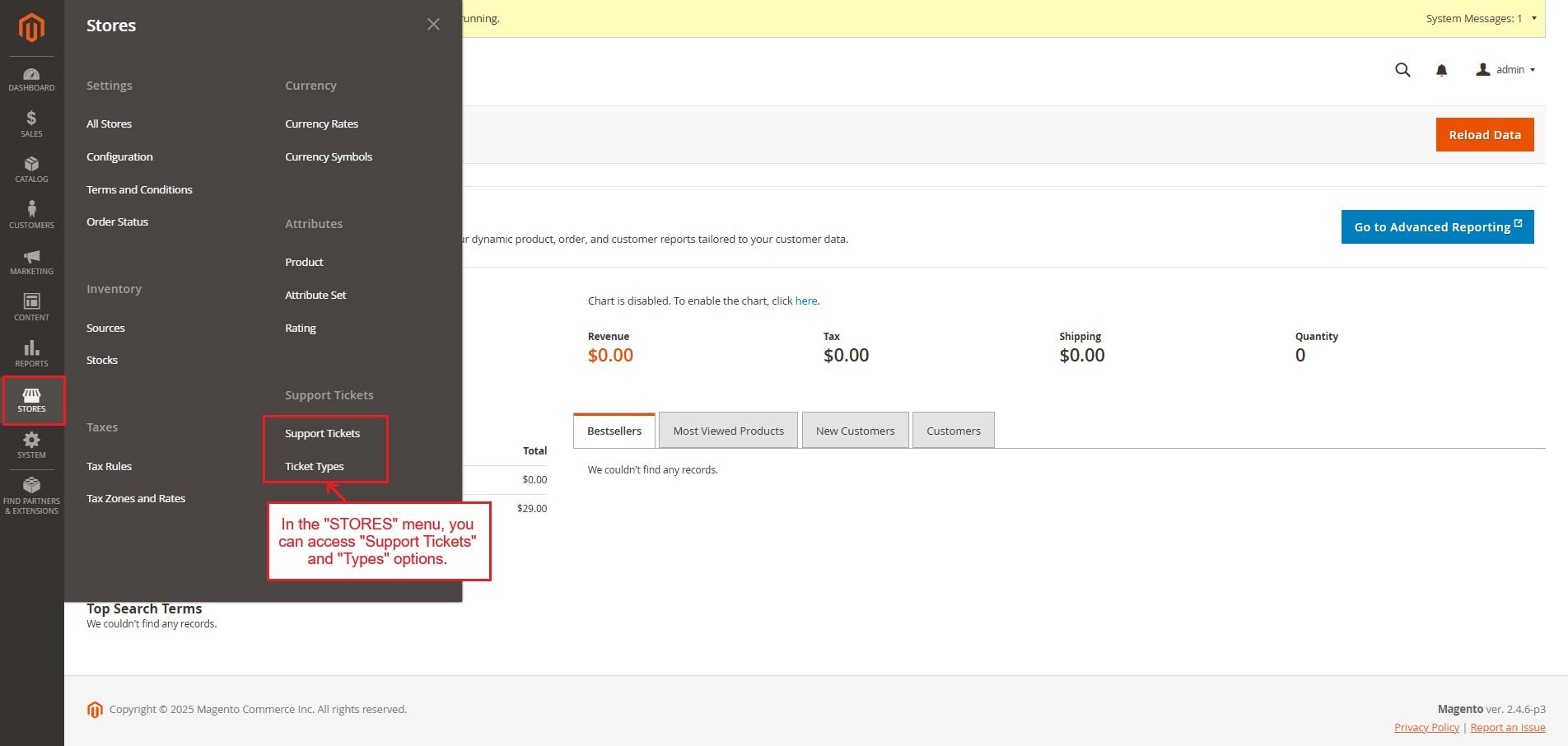Click the search magnifier icon
Screen dimensions: 1568x746
pyautogui.click(x=1402, y=70)
